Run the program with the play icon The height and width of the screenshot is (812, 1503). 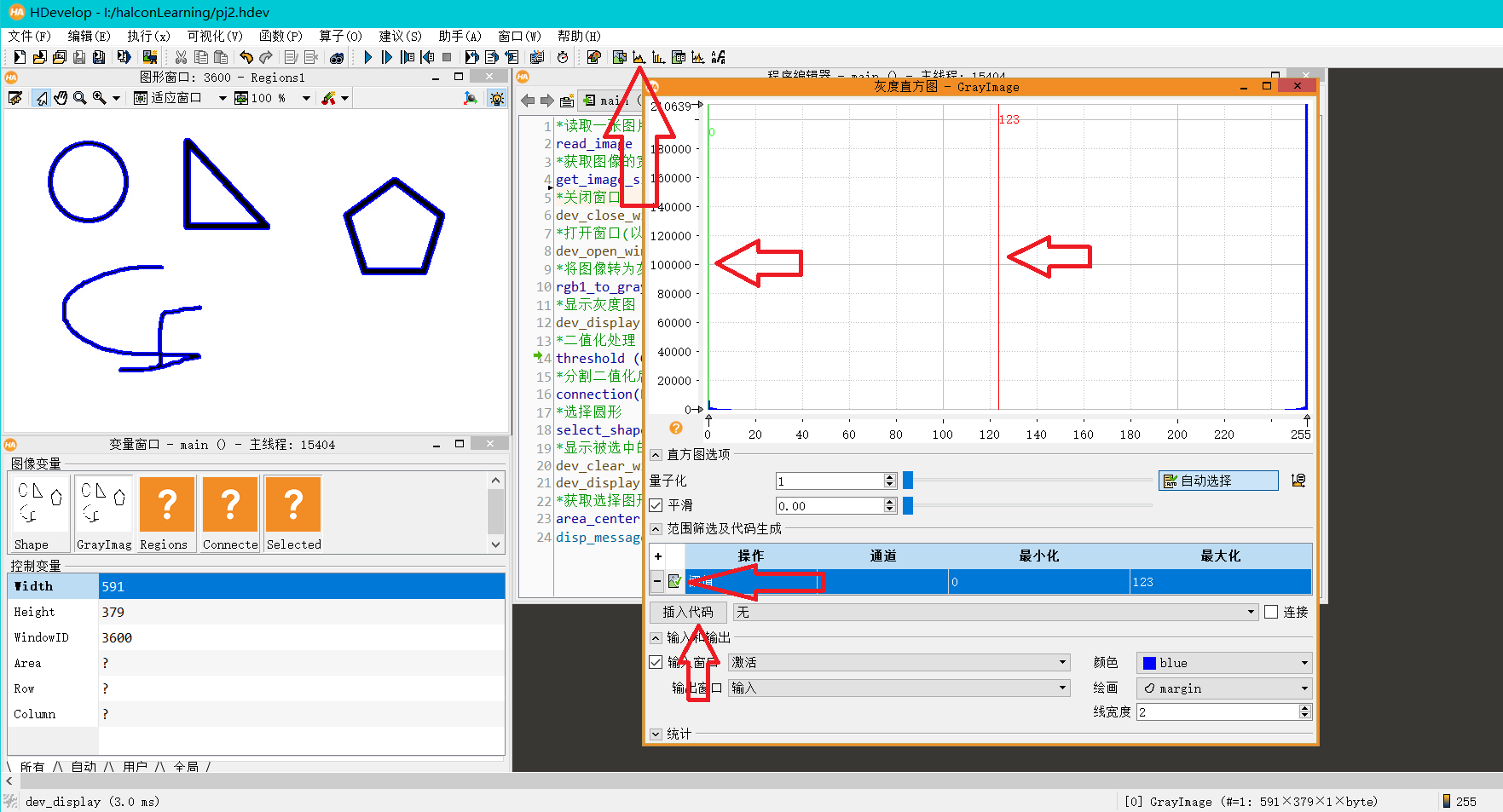coord(367,57)
